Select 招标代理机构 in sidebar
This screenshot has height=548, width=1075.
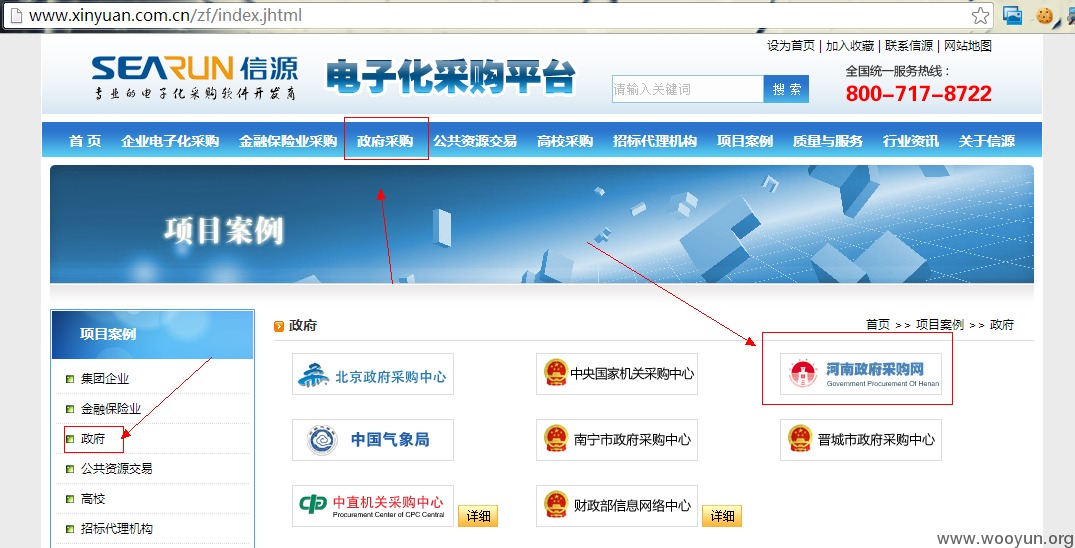117,529
